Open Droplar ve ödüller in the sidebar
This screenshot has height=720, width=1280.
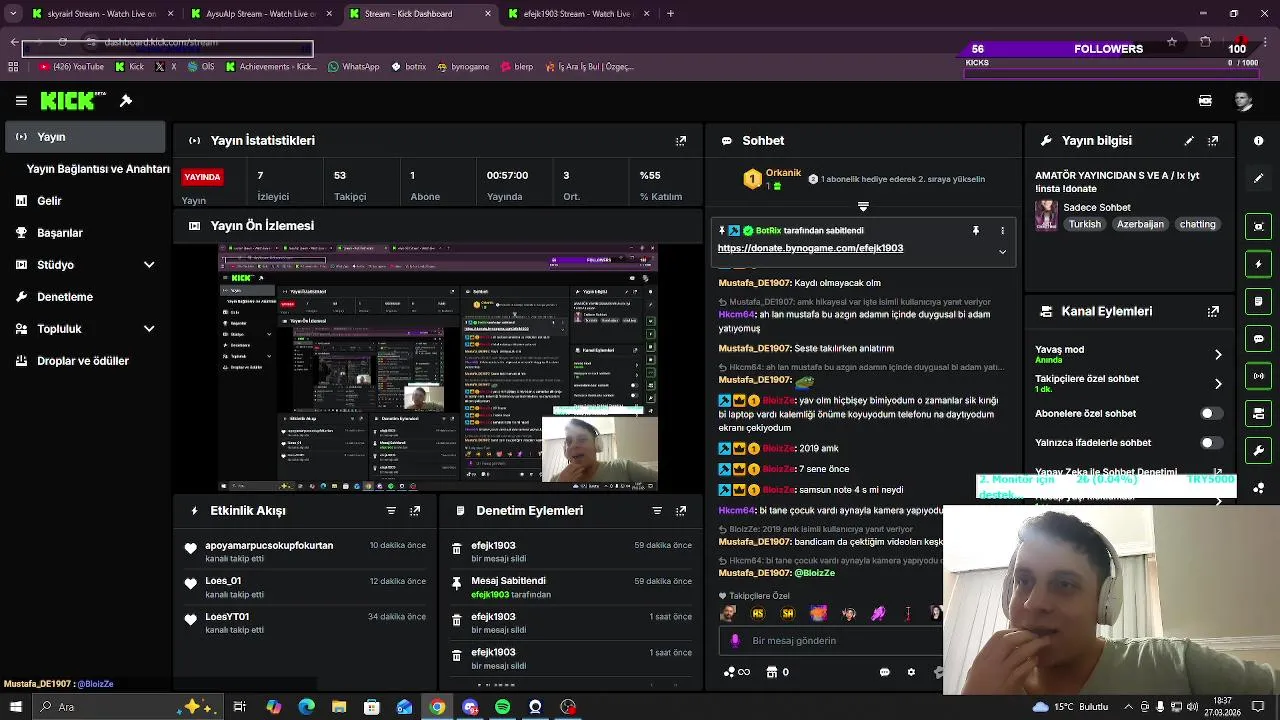(x=85, y=361)
